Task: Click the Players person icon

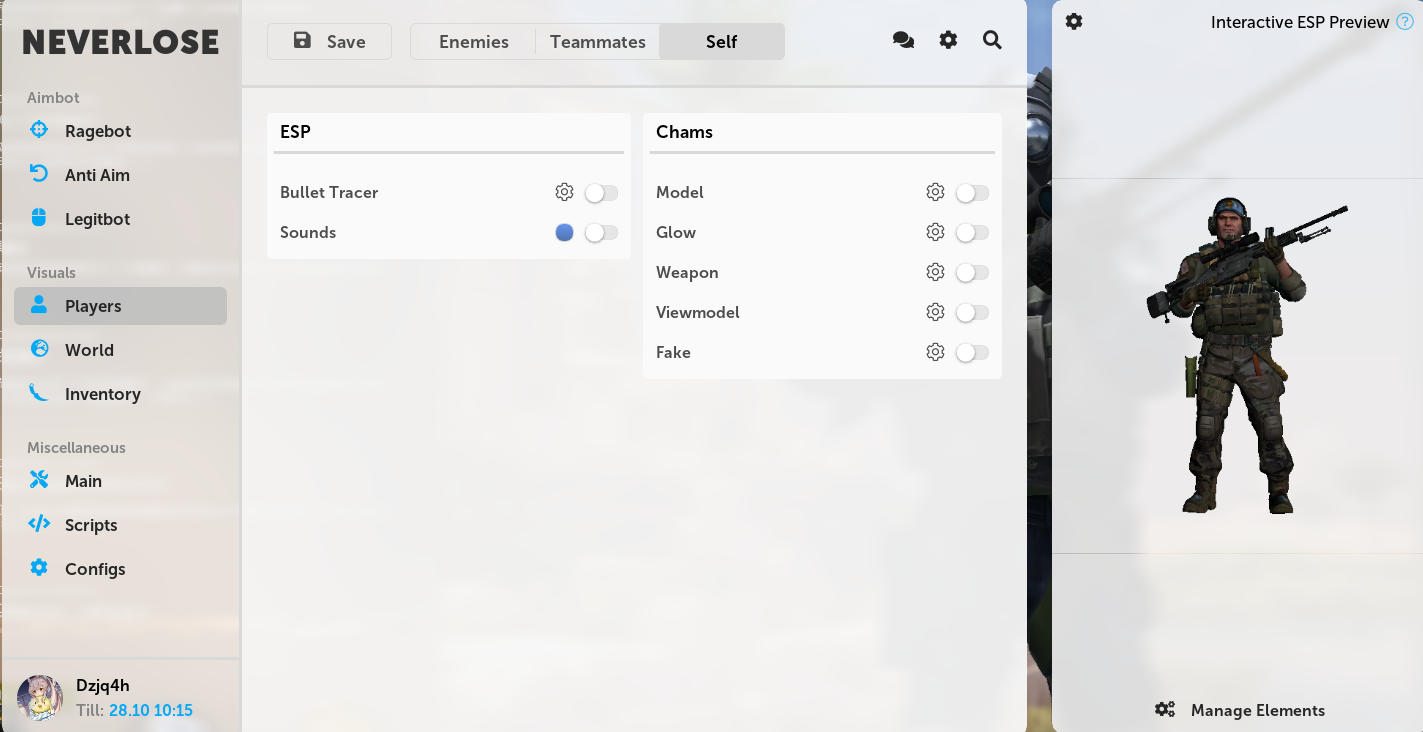Action: tap(39, 305)
